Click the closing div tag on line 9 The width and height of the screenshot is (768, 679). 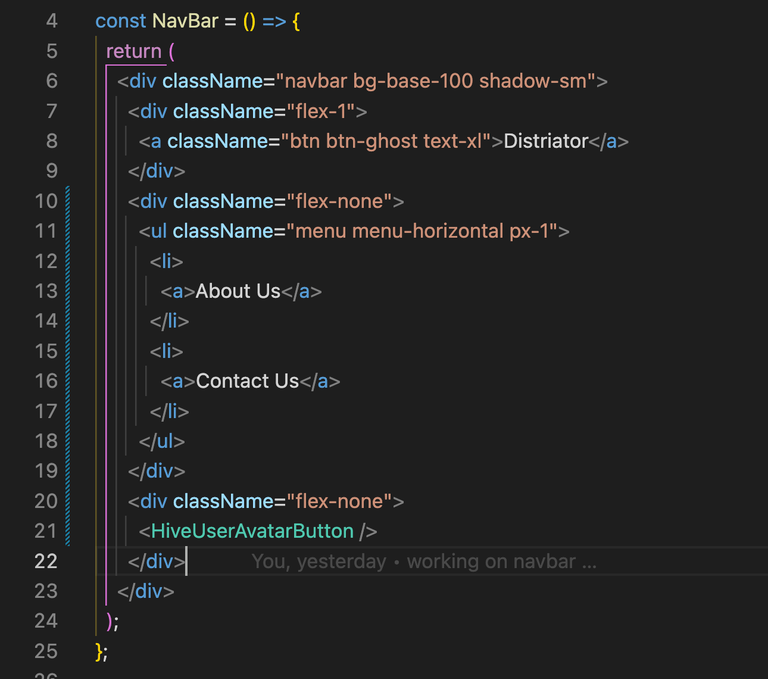tap(157, 171)
